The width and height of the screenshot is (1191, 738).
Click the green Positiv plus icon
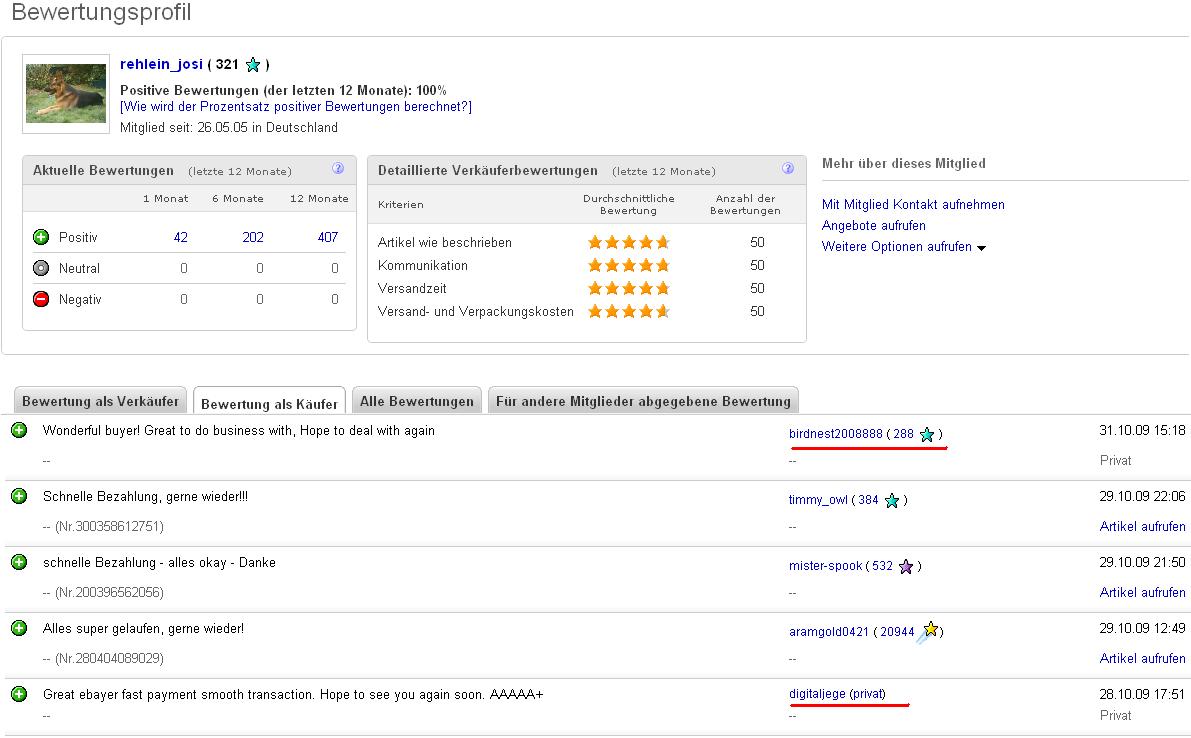pyautogui.click(x=41, y=237)
